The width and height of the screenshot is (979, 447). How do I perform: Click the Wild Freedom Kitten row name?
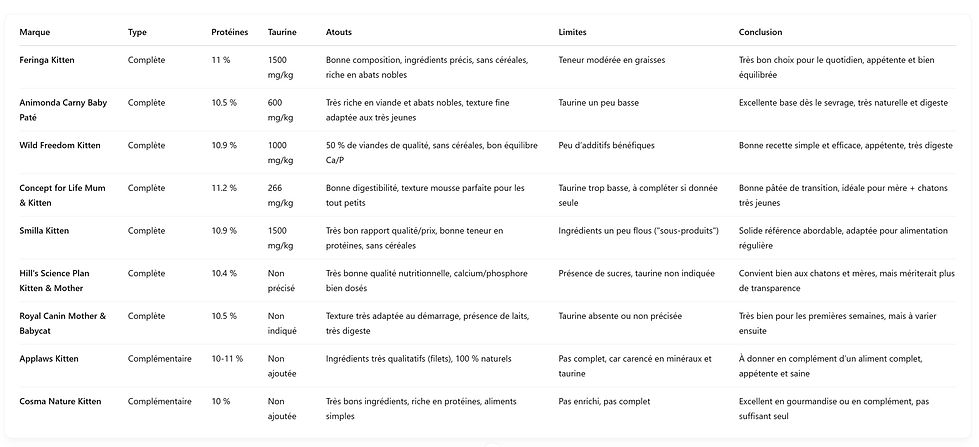(x=60, y=145)
